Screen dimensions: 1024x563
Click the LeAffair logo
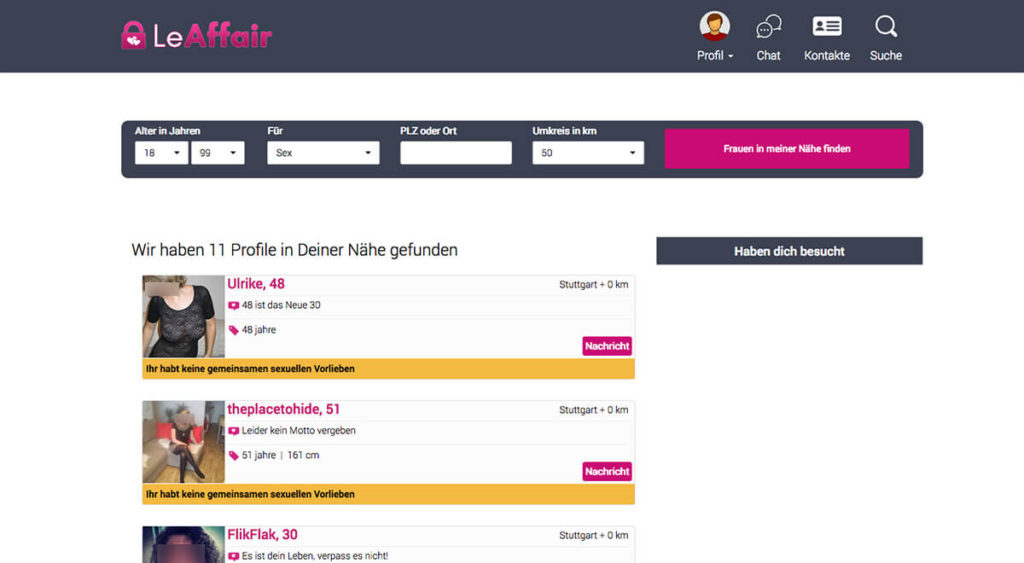(196, 36)
